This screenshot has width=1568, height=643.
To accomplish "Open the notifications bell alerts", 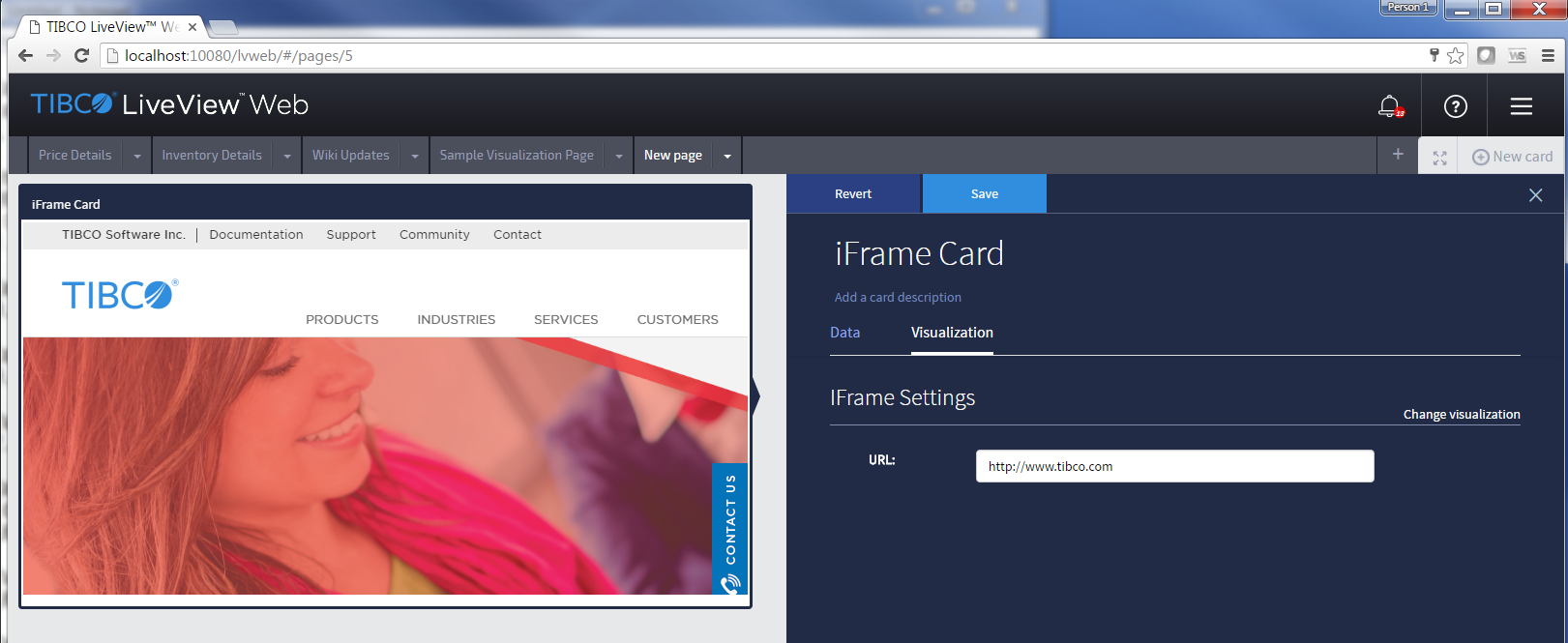I will [1389, 105].
